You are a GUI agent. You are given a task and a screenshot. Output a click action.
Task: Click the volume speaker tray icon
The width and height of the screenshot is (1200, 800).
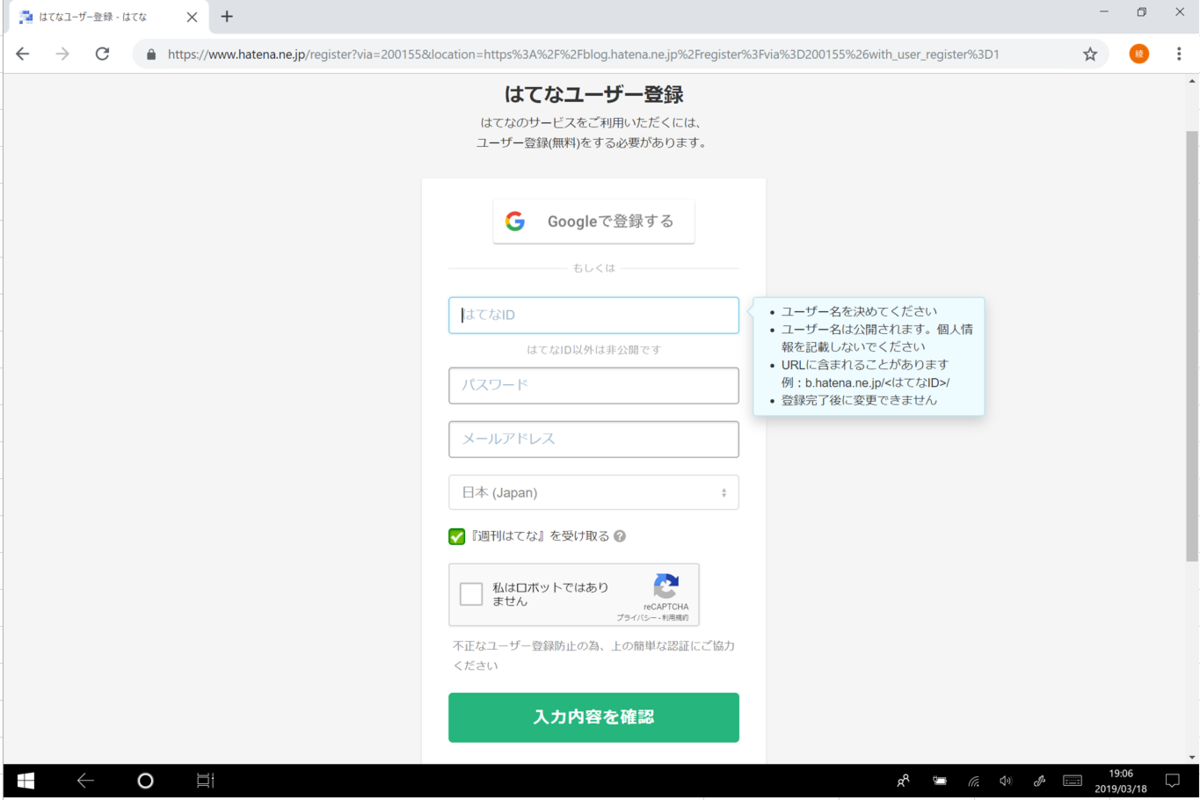pyautogui.click(x=1006, y=781)
